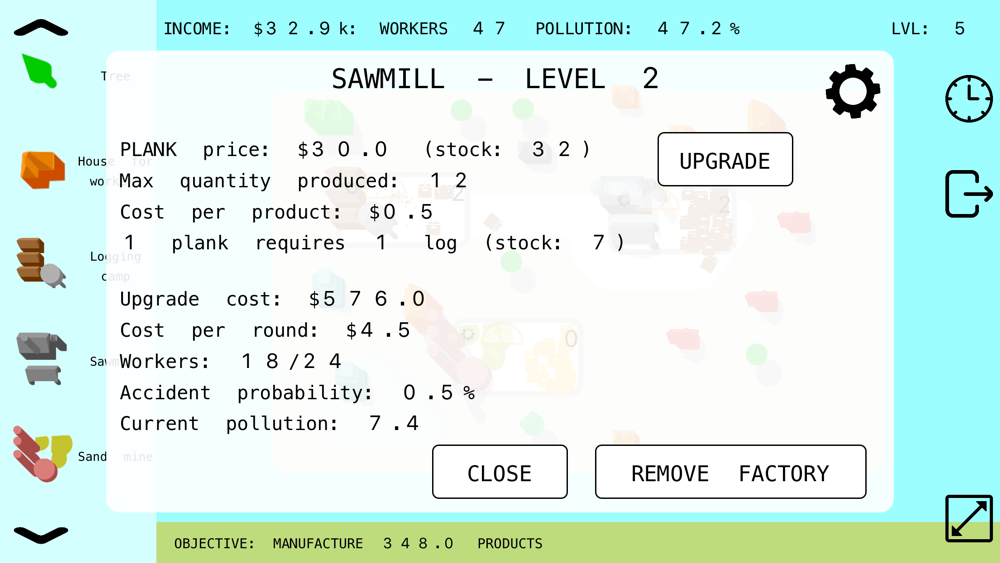
Task: Select the green Tree build icon
Action: click(40, 71)
